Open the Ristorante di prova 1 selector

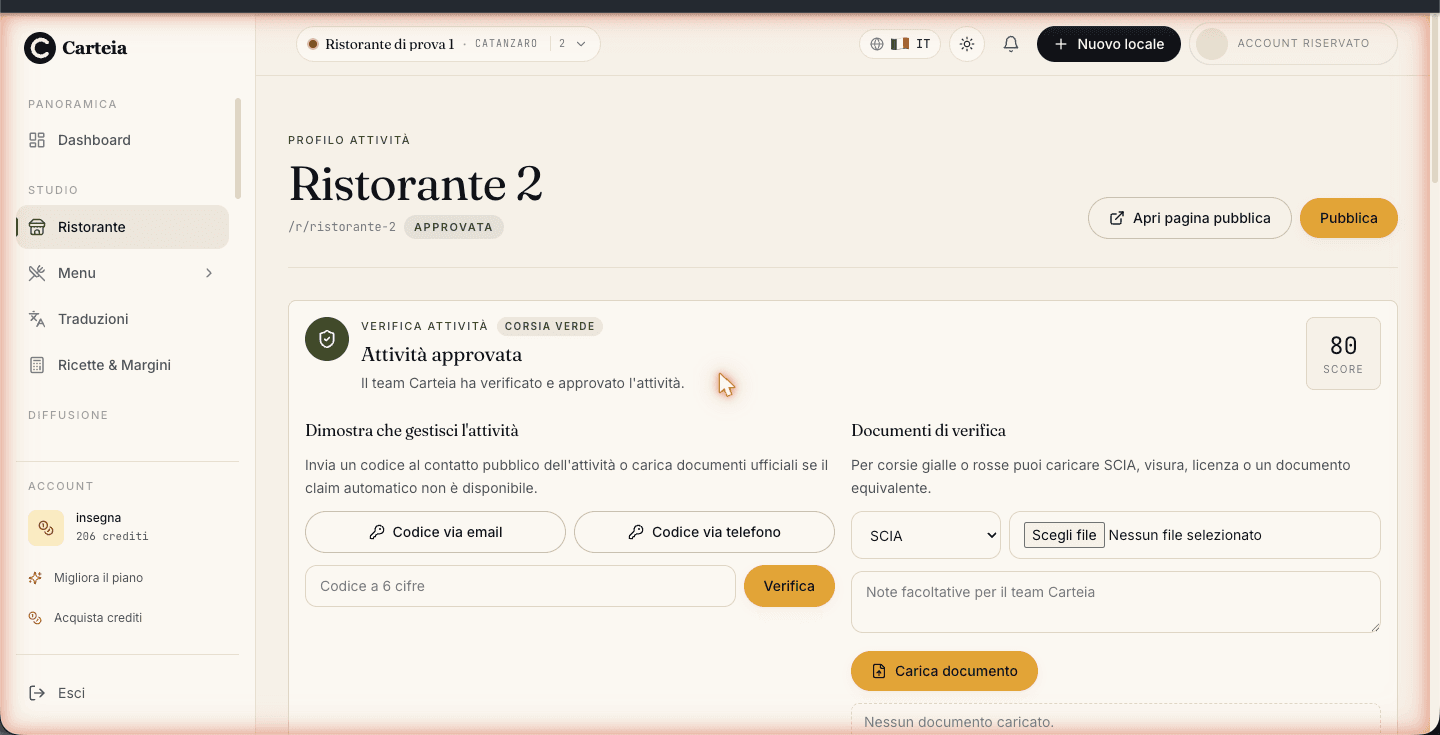pyautogui.click(x=448, y=44)
